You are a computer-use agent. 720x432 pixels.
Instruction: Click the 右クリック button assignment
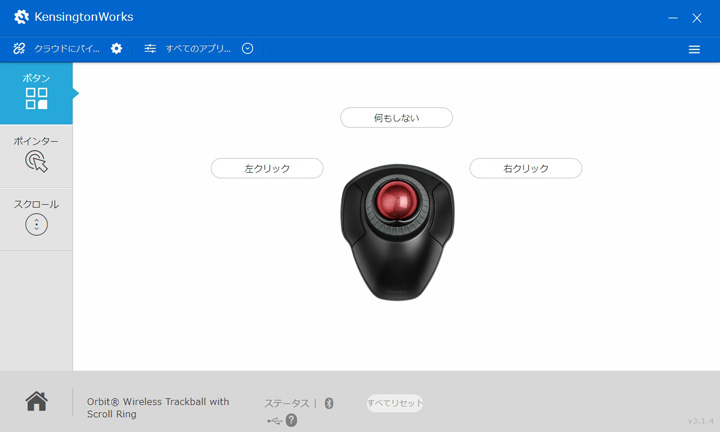525,169
